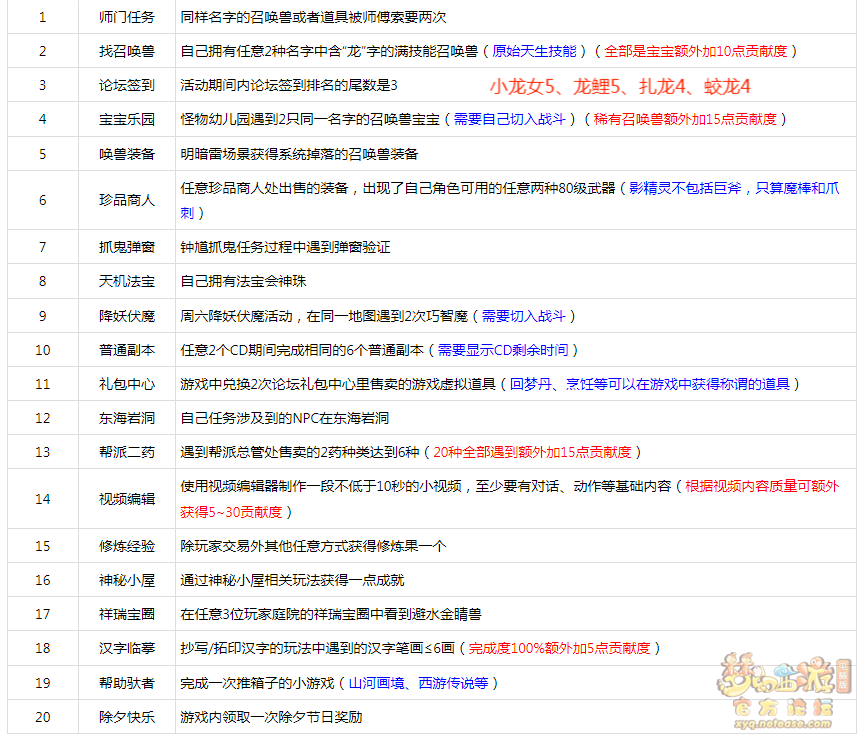863x736 pixels.
Task: Click orange note 小龙女5、龙鲤5、扎龙4、蛟龙4
Action: coord(620,86)
